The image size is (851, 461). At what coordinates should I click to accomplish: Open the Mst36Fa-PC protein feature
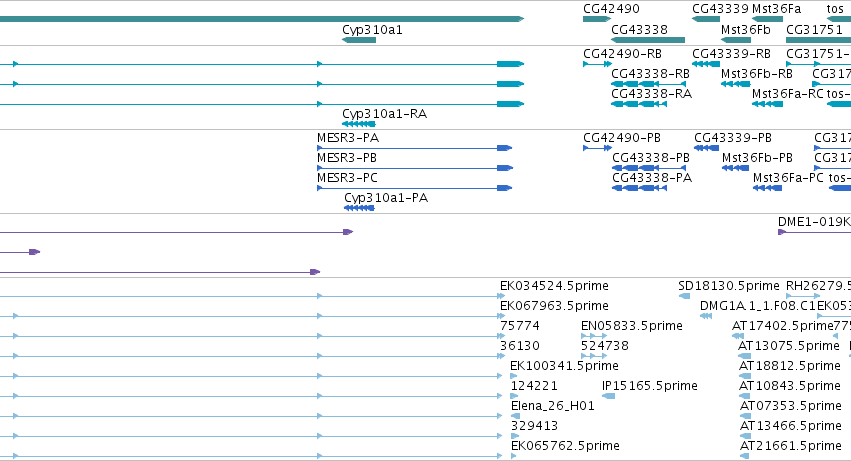[x=767, y=188]
